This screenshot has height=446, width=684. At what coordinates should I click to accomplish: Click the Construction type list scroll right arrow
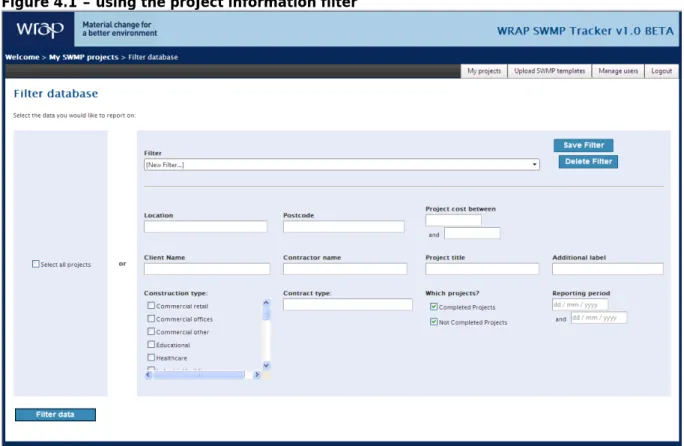coord(257,375)
